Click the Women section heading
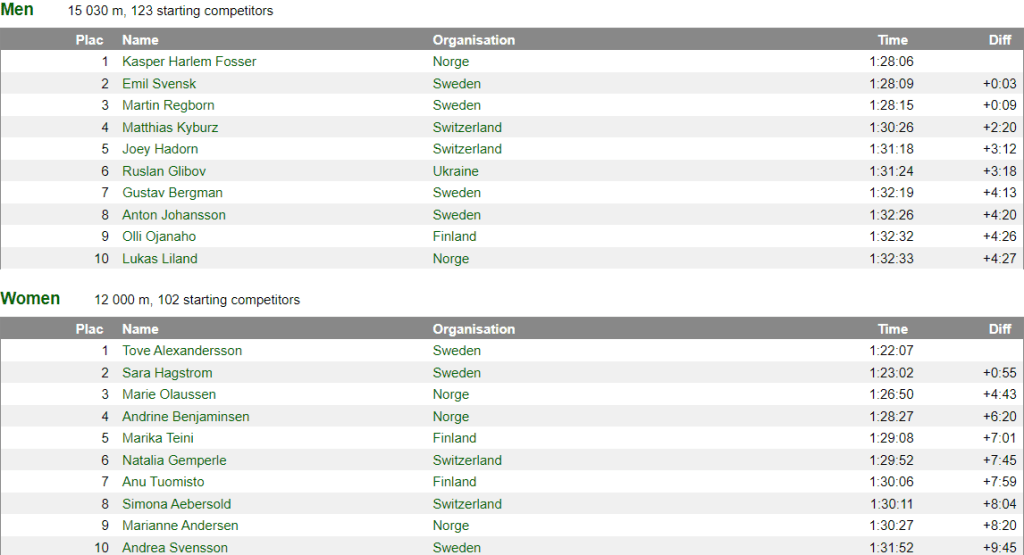Screen dimensions: 1024x555 tap(30, 298)
